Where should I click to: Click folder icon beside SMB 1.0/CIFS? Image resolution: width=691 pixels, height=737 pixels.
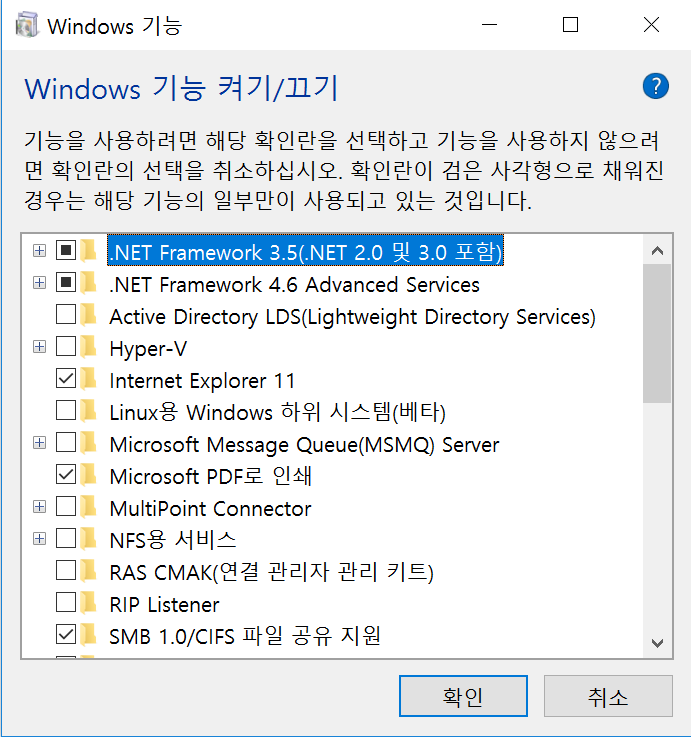pos(88,635)
